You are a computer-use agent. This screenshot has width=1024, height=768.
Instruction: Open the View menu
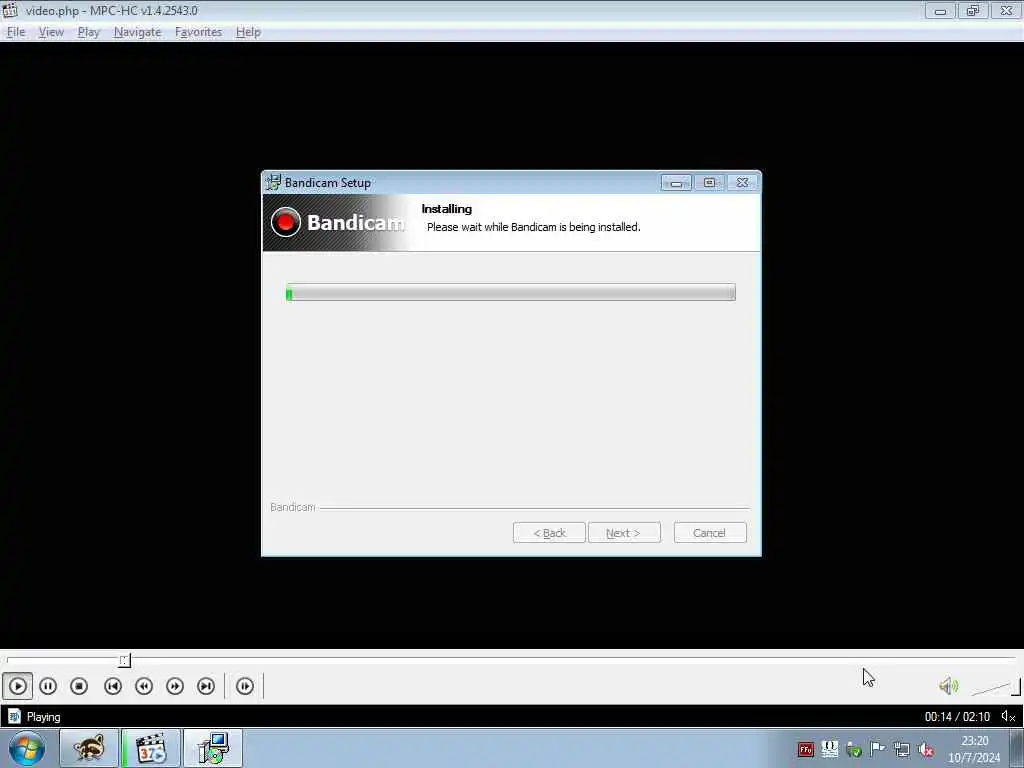[x=51, y=32]
